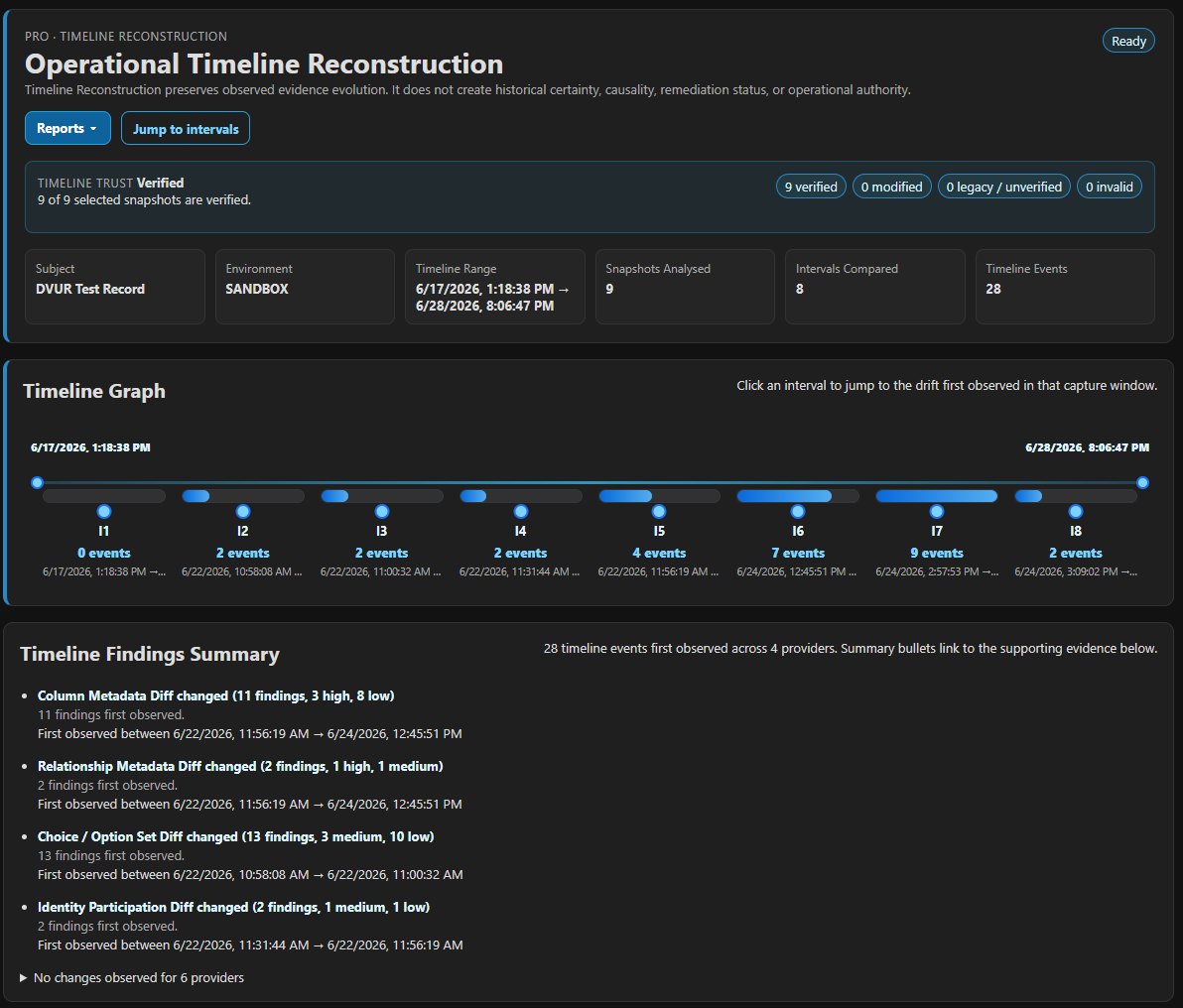Click the Jump to intervals button

(186, 128)
